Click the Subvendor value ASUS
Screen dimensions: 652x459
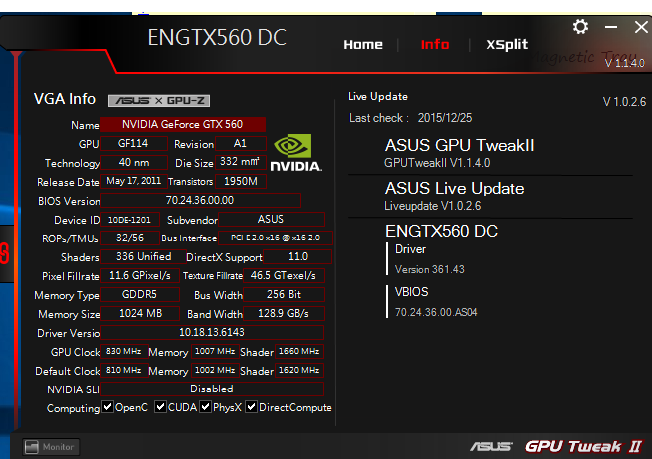click(x=271, y=220)
